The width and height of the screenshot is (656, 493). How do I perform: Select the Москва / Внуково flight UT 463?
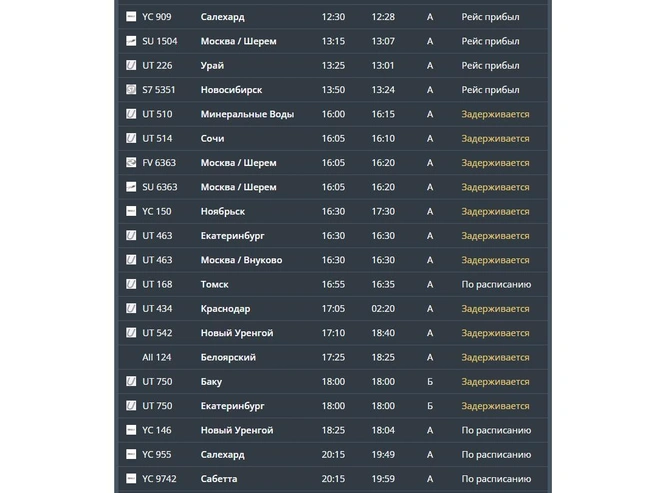coord(333,260)
